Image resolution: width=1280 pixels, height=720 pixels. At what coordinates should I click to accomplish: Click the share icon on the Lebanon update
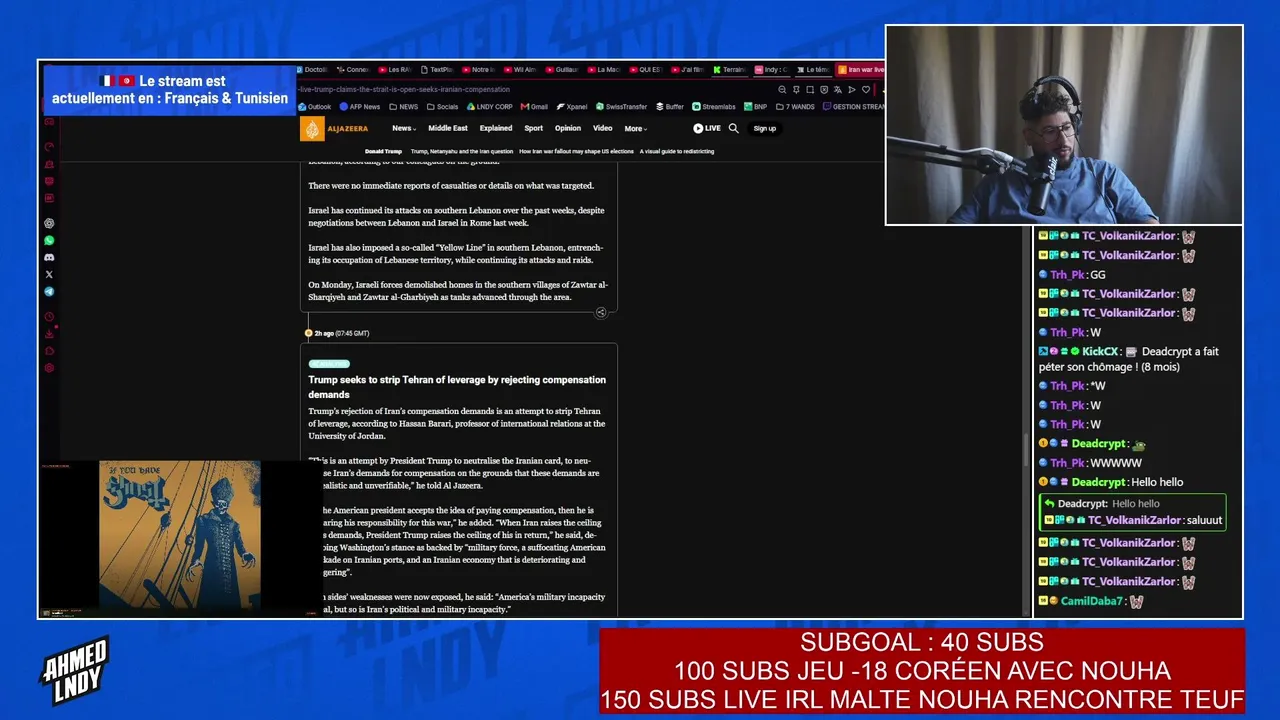click(600, 312)
